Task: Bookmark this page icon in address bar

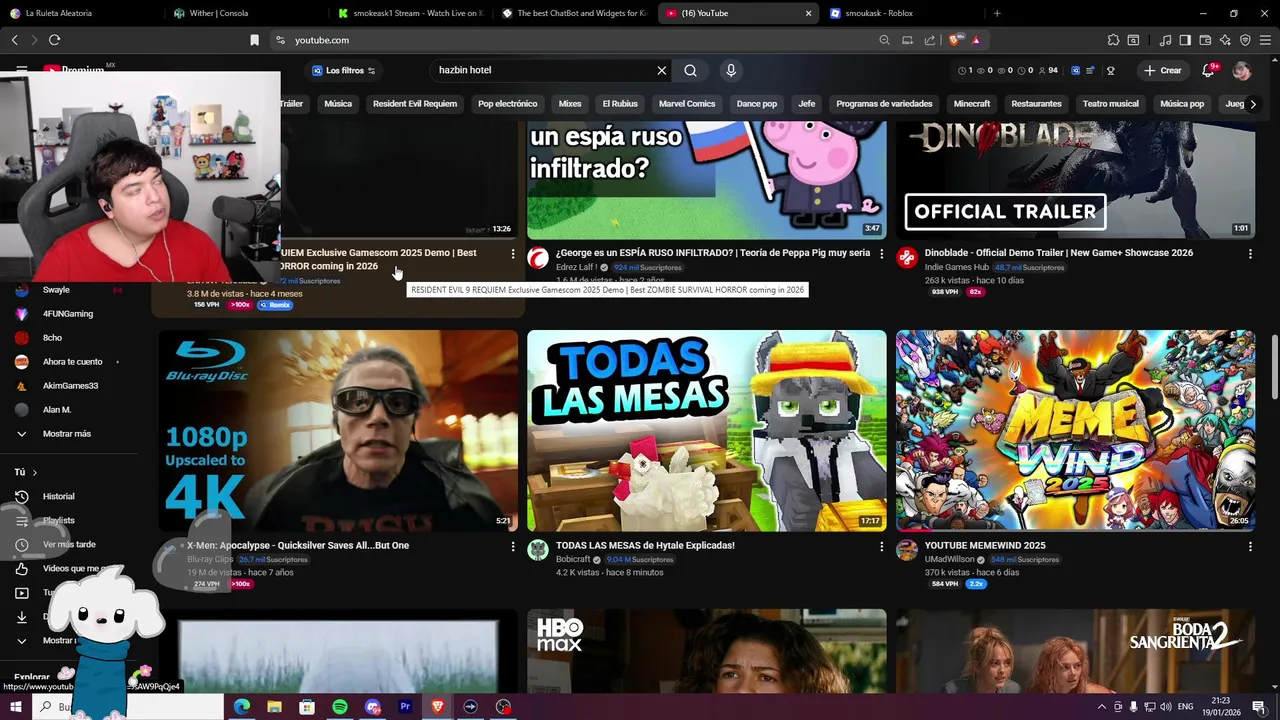Action: tap(254, 40)
